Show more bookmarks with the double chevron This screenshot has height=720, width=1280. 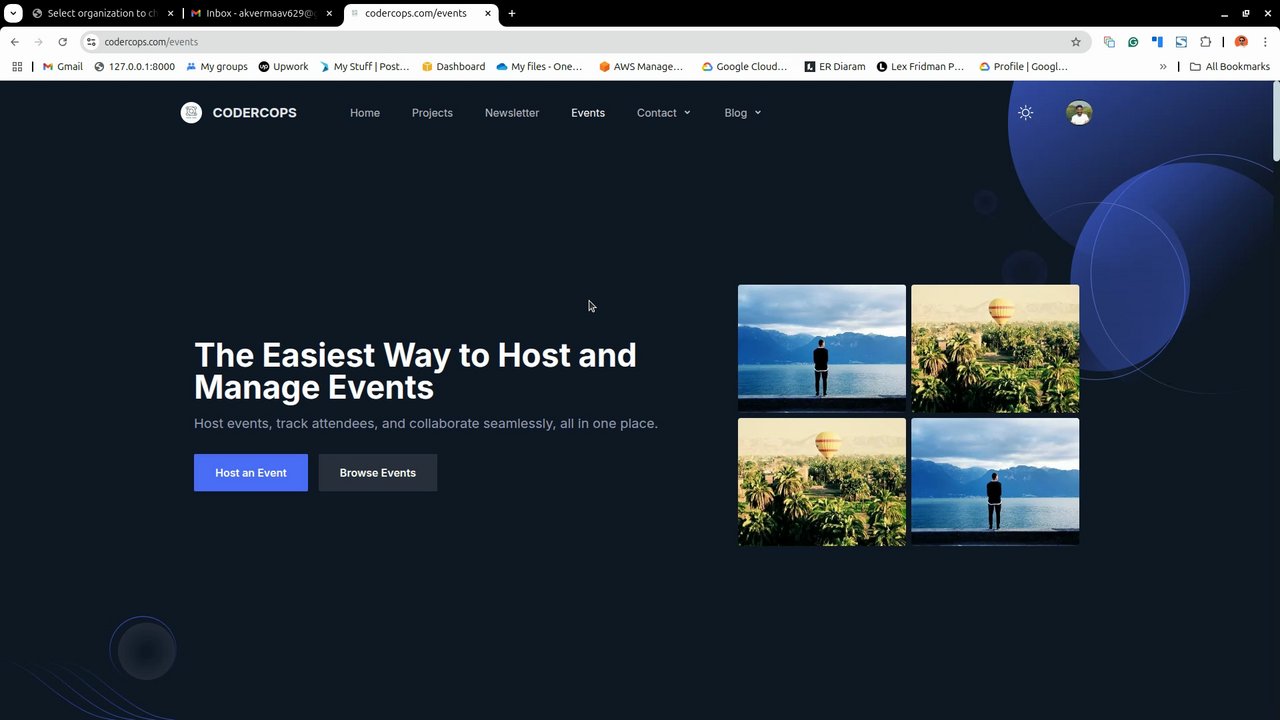point(1163,67)
